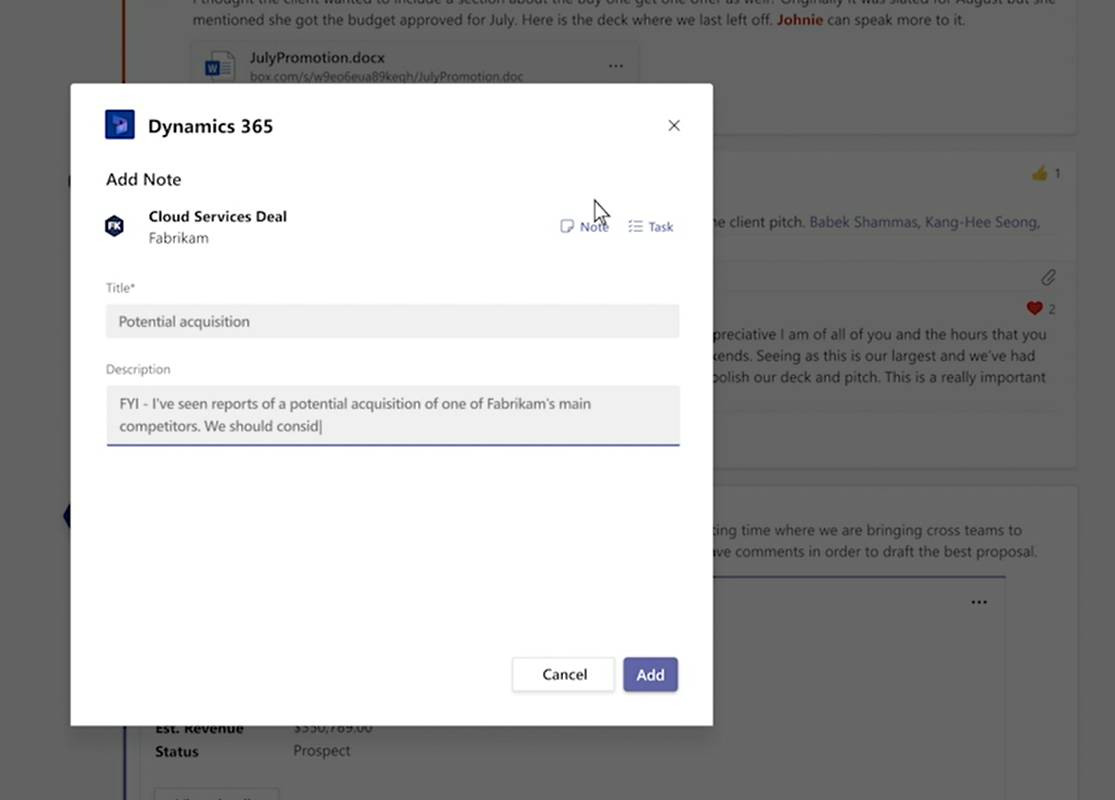Open the JulyPromotion.docx file link
The image size is (1115, 800).
point(317,58)
